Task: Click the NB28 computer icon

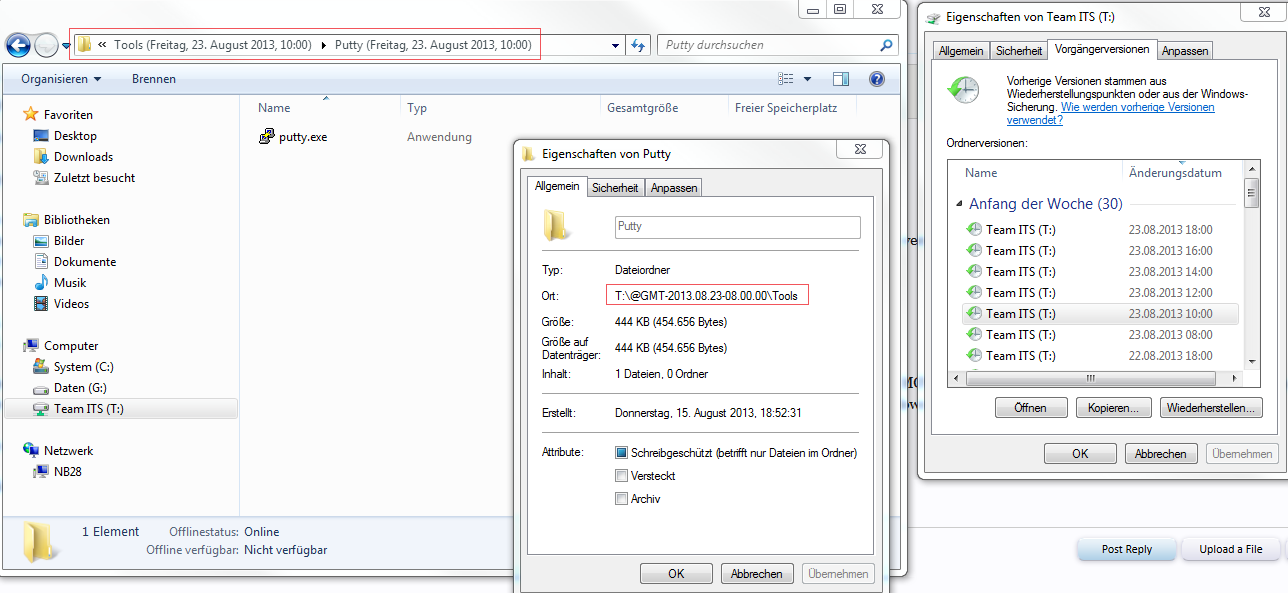Action: 41,472
